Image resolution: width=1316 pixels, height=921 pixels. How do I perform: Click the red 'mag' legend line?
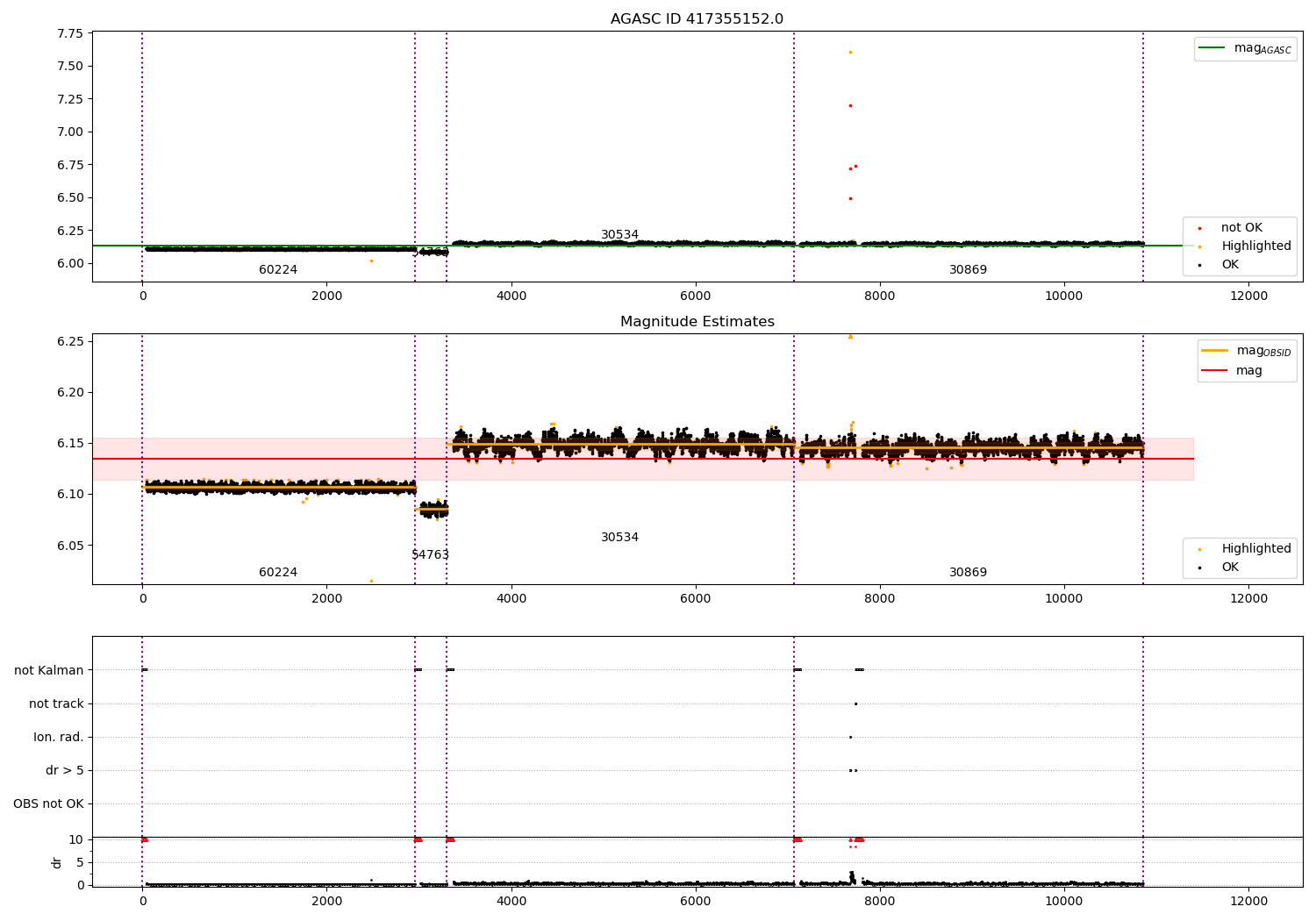coord(1215,371)
